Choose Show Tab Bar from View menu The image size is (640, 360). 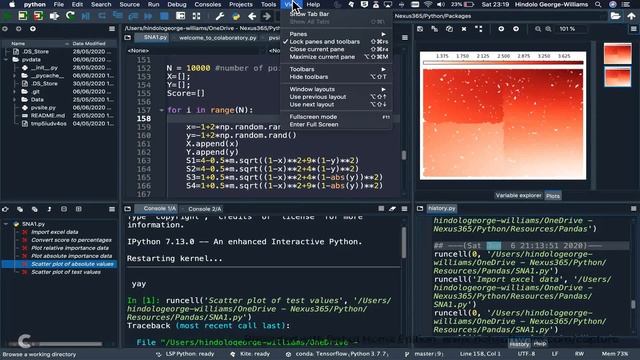point(336,14)
